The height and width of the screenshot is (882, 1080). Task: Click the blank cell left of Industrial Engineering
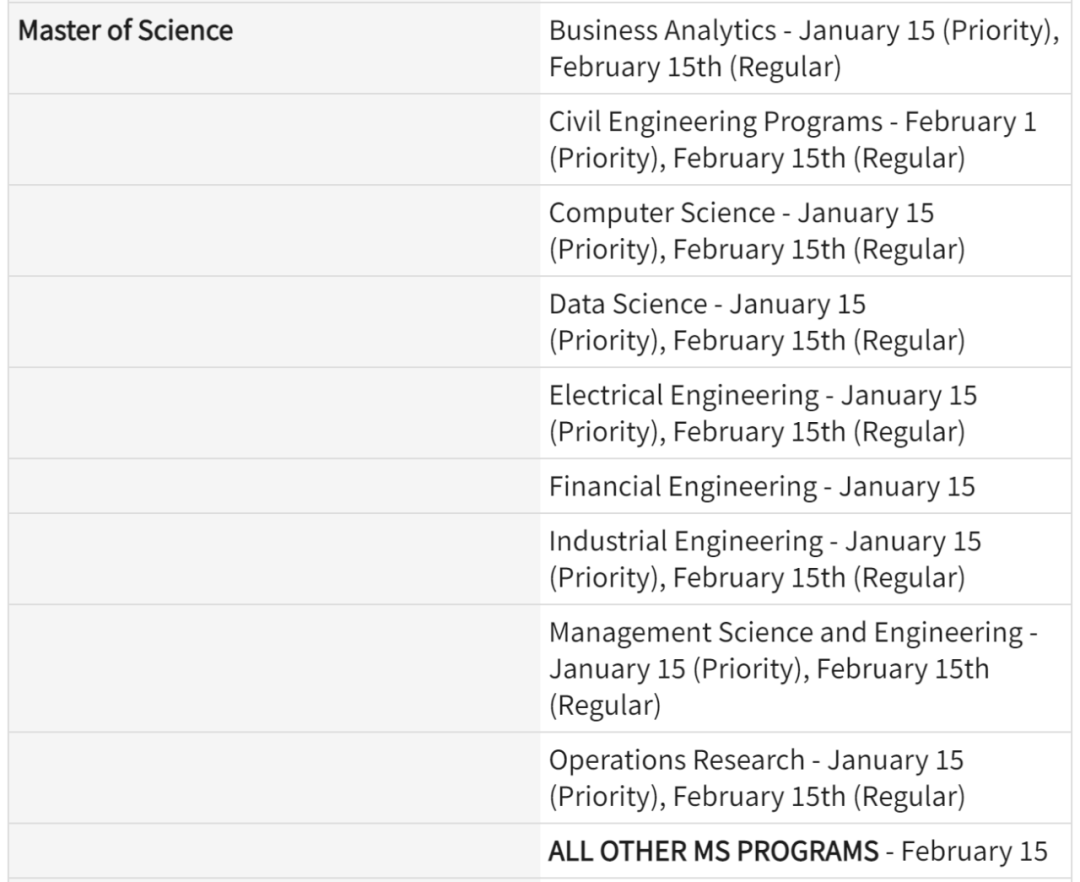pyautogui.click(x=274, y=559)
